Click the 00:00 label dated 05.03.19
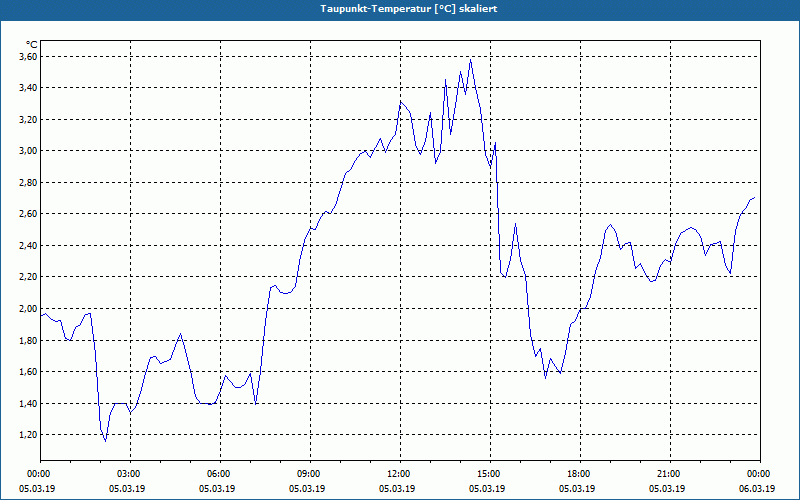Viewport: 800px width, 500px height. click(40, 474)
